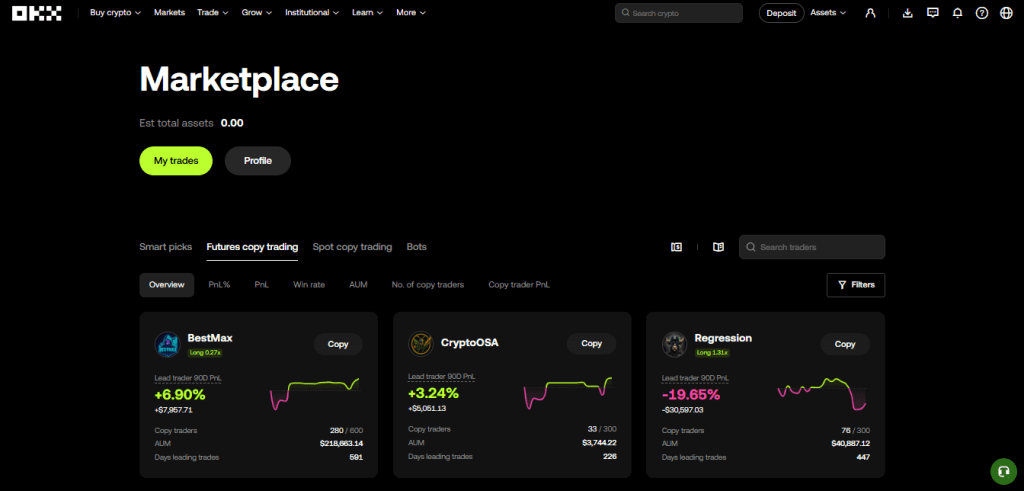The image size is (1024, 491).
Task: Sort traders by AUM
Action: click(359, 285)
